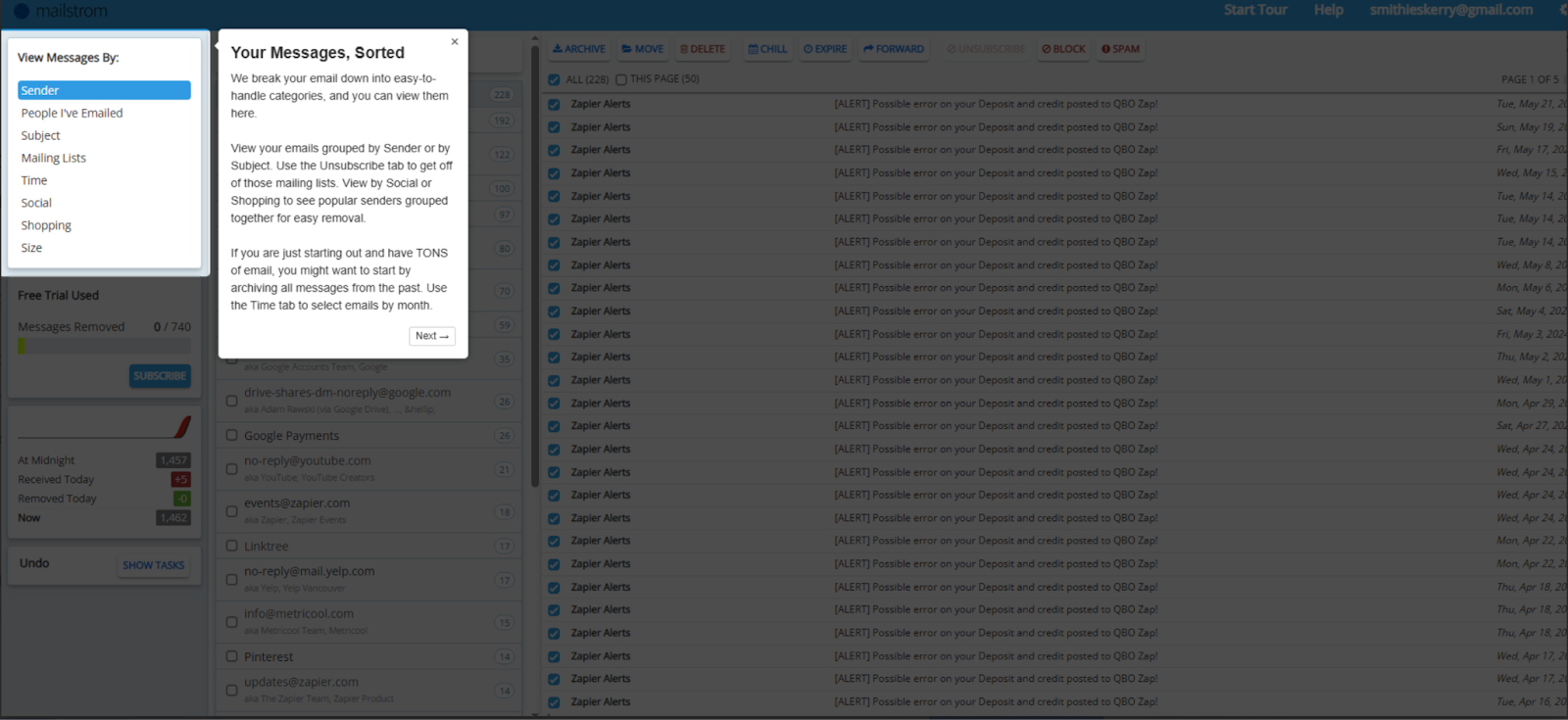Check the Pinterest sender checkbox

tap(232, 657)
